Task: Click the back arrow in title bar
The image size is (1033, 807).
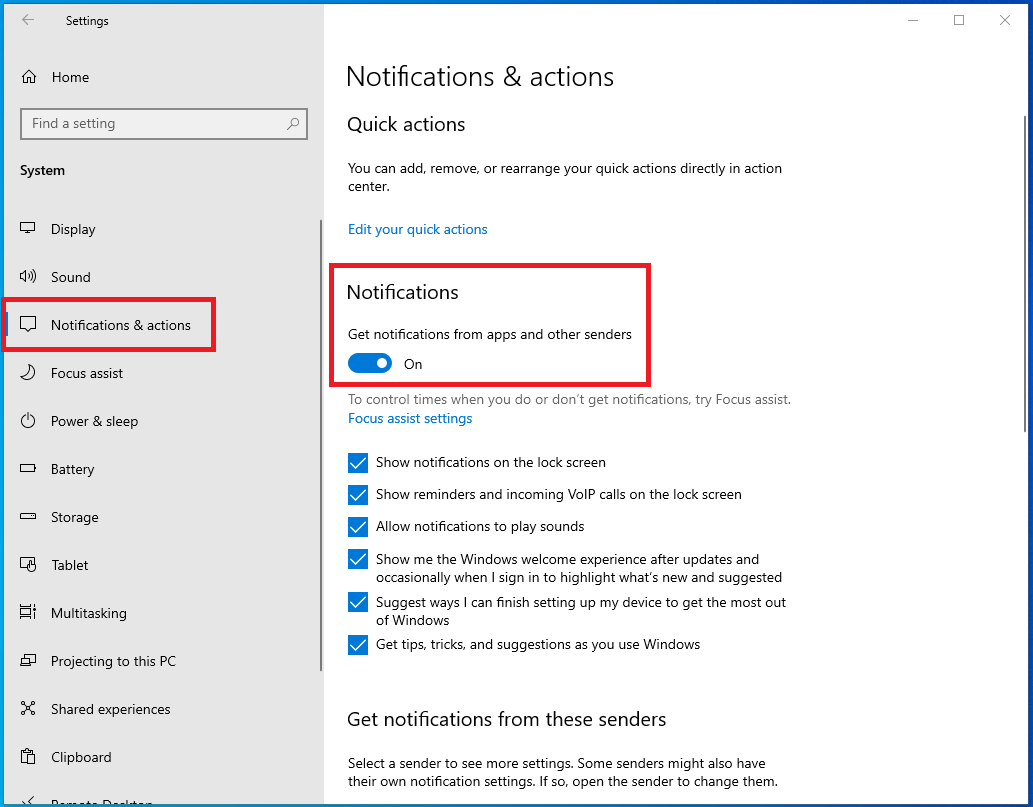Action: pos(28,20)
